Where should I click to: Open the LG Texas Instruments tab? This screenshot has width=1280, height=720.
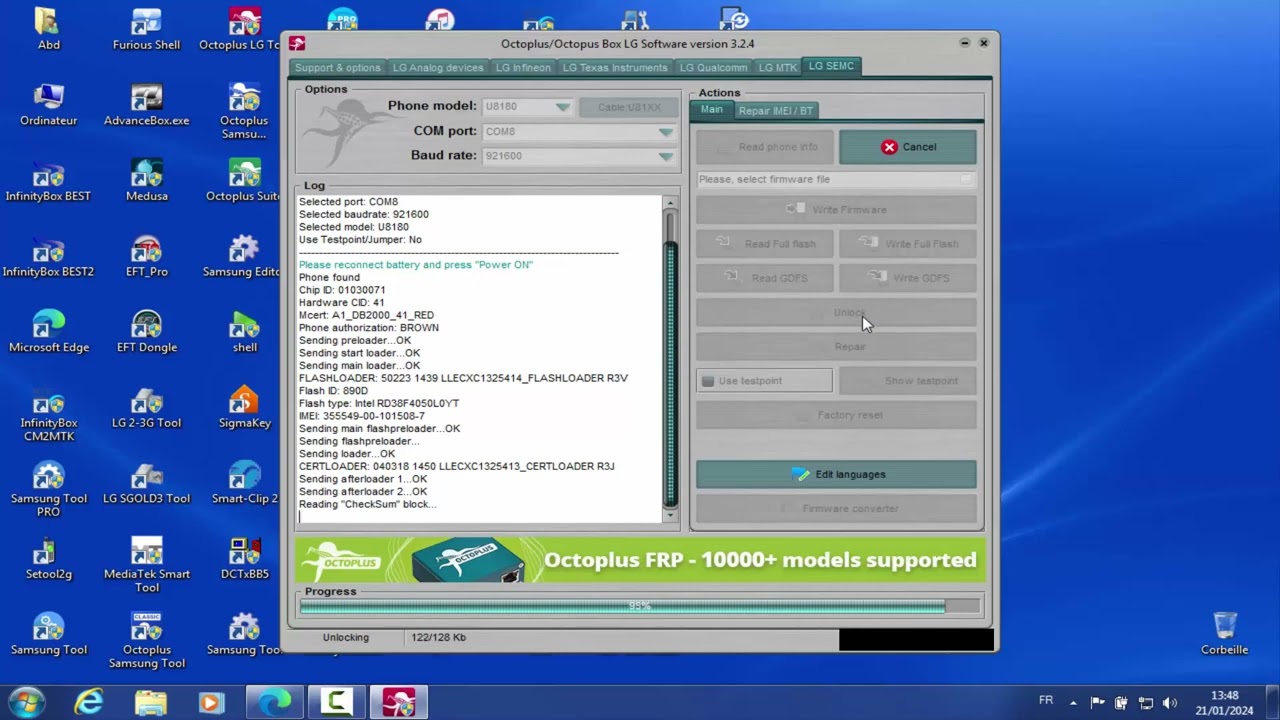615,67
